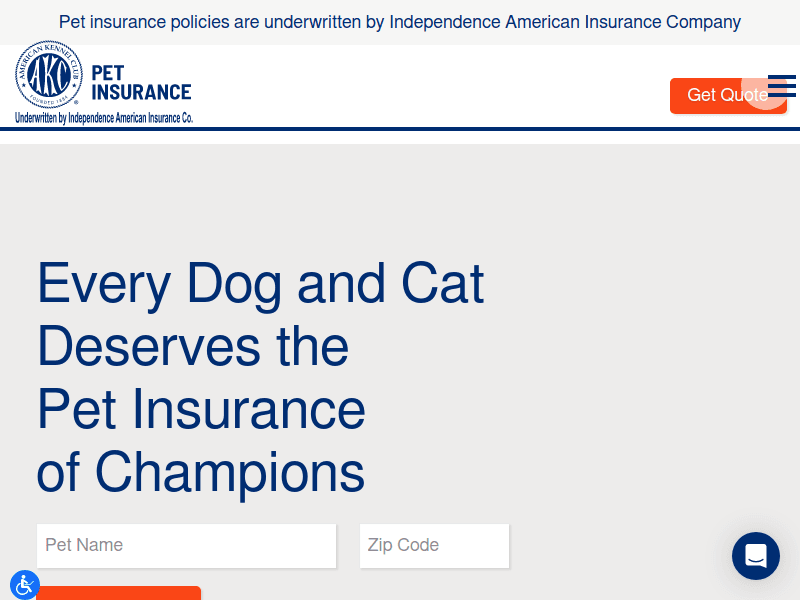800x600 pixels.
Task: Click the Independence American Insurance Company banner
Action: [400, 21]
